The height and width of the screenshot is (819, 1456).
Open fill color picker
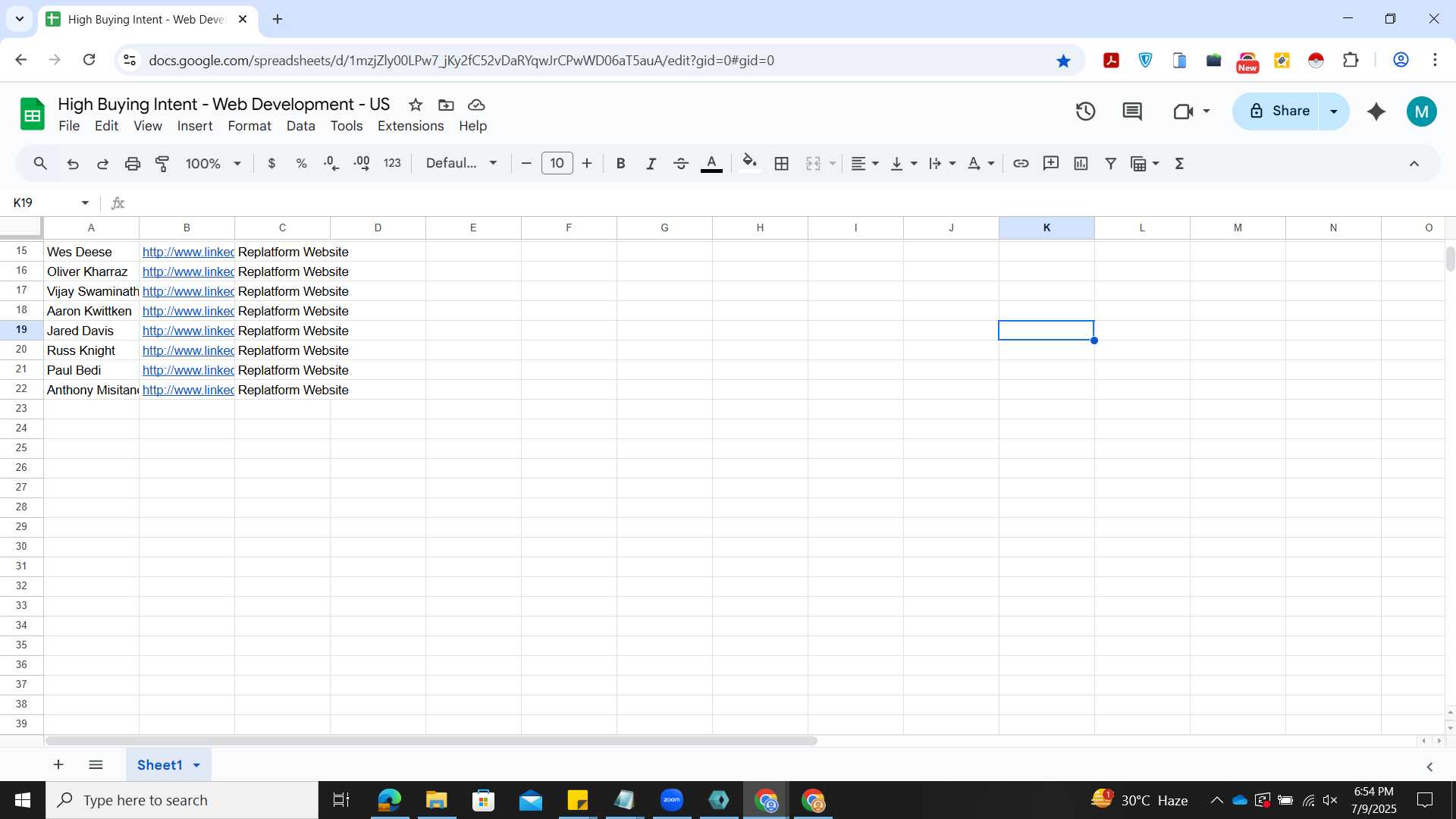(x=750, y=163)
